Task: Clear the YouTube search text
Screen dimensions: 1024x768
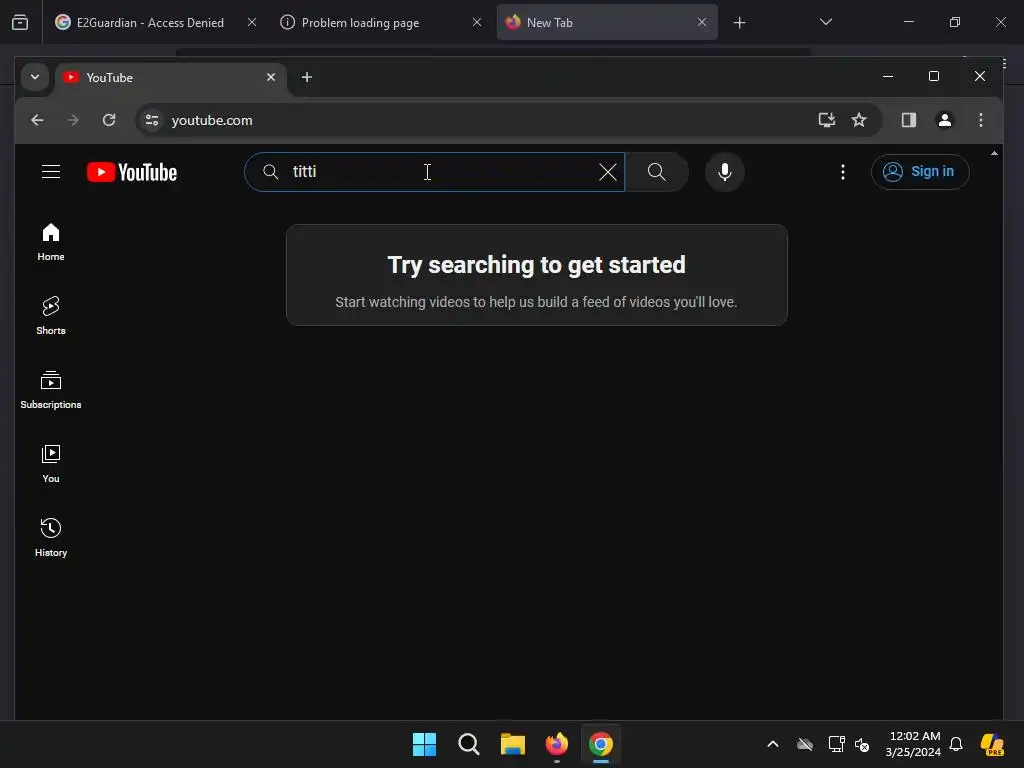Action: tap(607, 172)
